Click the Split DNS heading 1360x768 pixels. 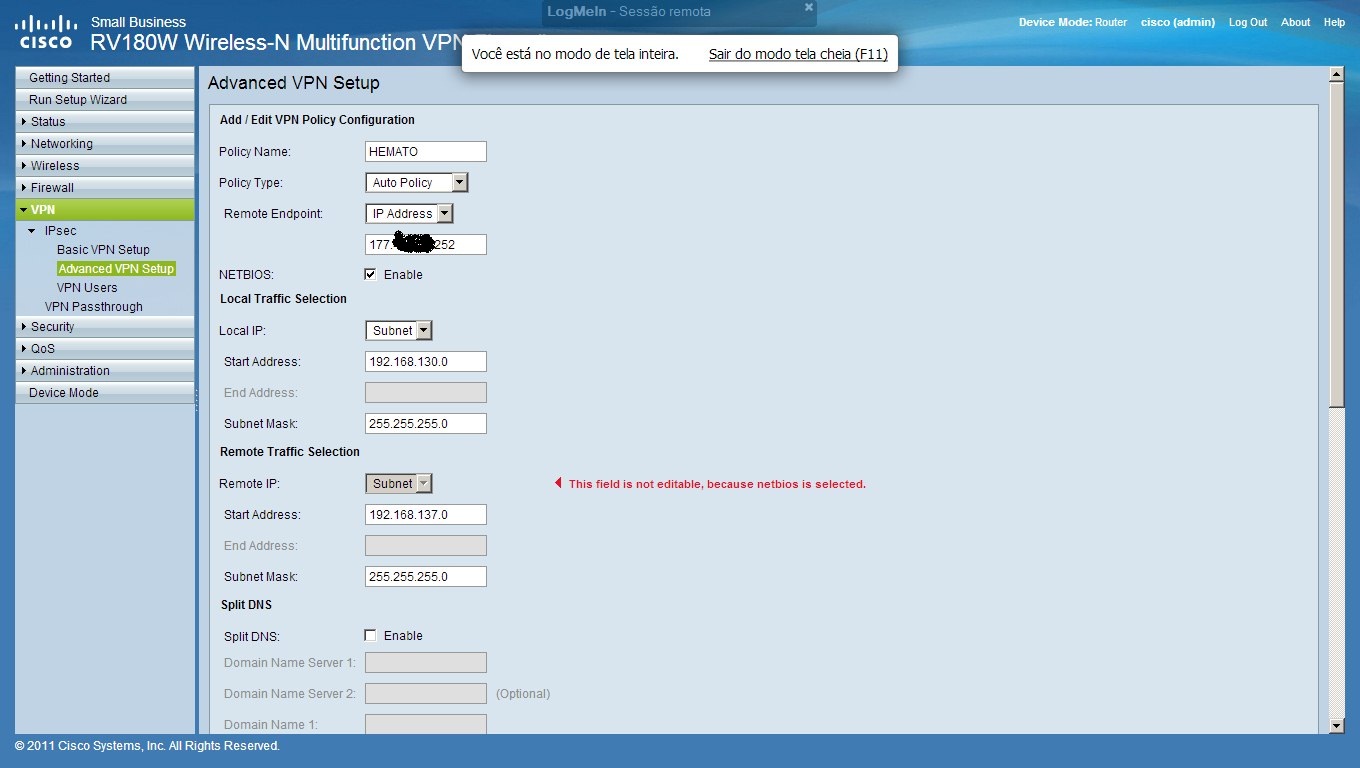coord(246,605)
